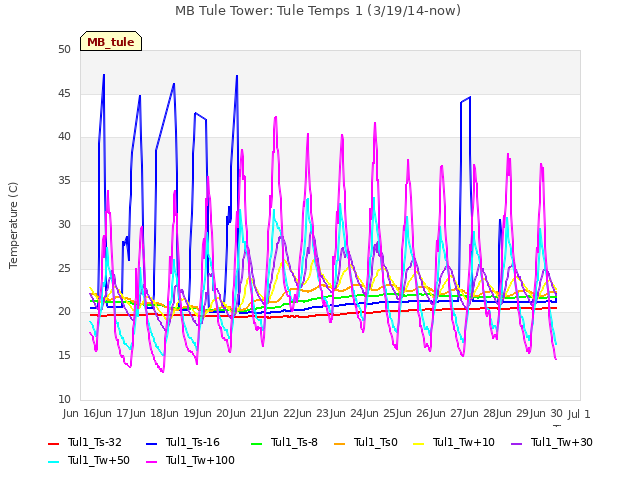Click the y-axis tick label 45

(x=64, y=93)
